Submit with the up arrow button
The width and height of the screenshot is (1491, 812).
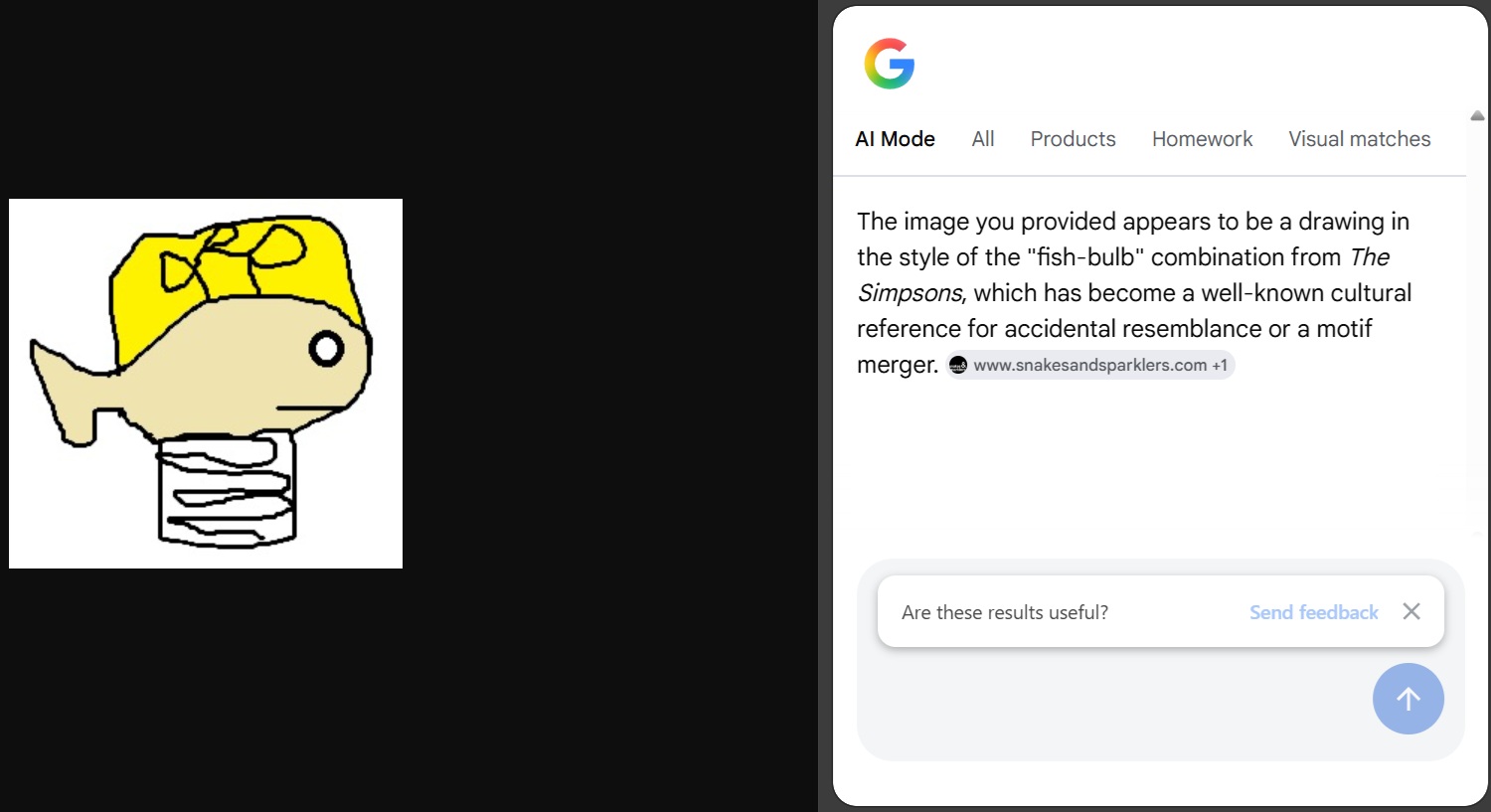click(1408, 699)
